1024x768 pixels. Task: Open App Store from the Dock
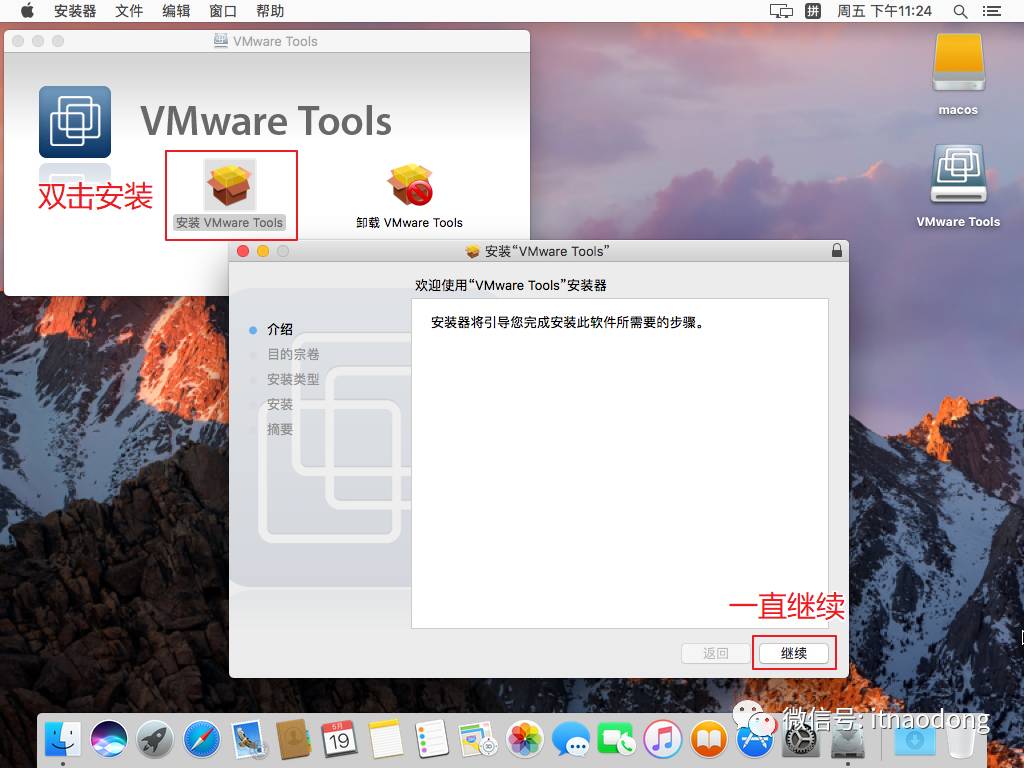[x=754, y=741]
